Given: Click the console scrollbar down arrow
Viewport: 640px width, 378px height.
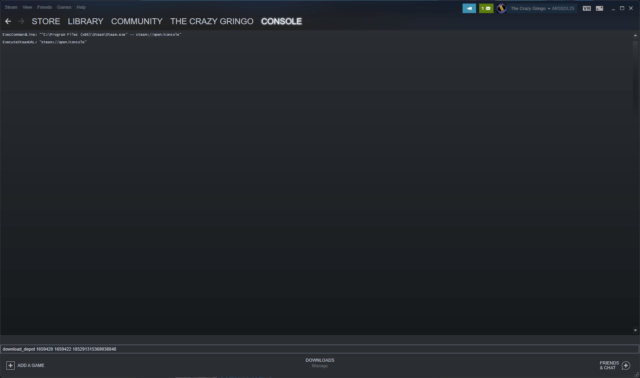Looking at the screenshot, I should click(635, 330).
